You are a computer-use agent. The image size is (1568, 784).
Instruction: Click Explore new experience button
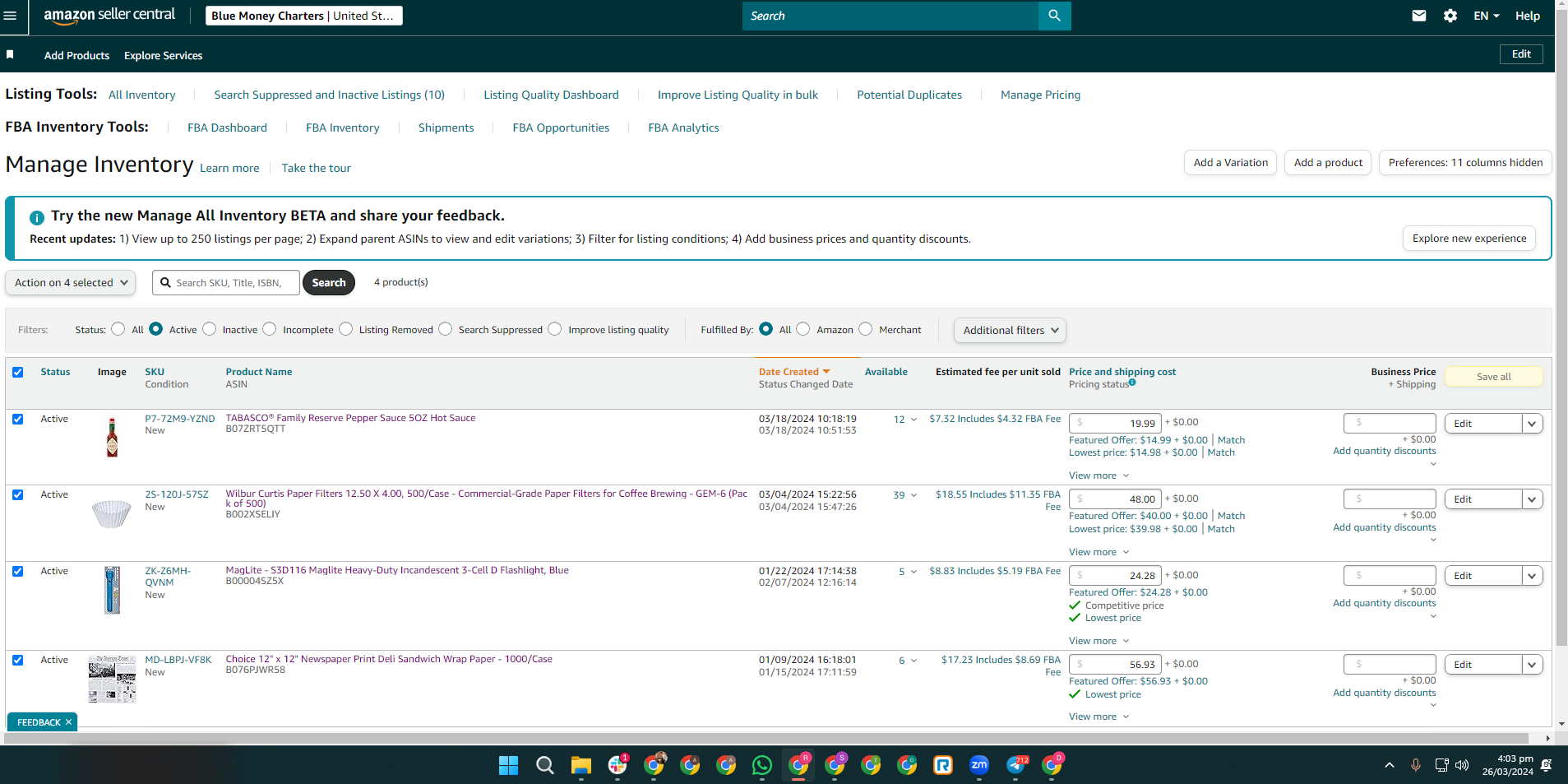[1469, 239]
